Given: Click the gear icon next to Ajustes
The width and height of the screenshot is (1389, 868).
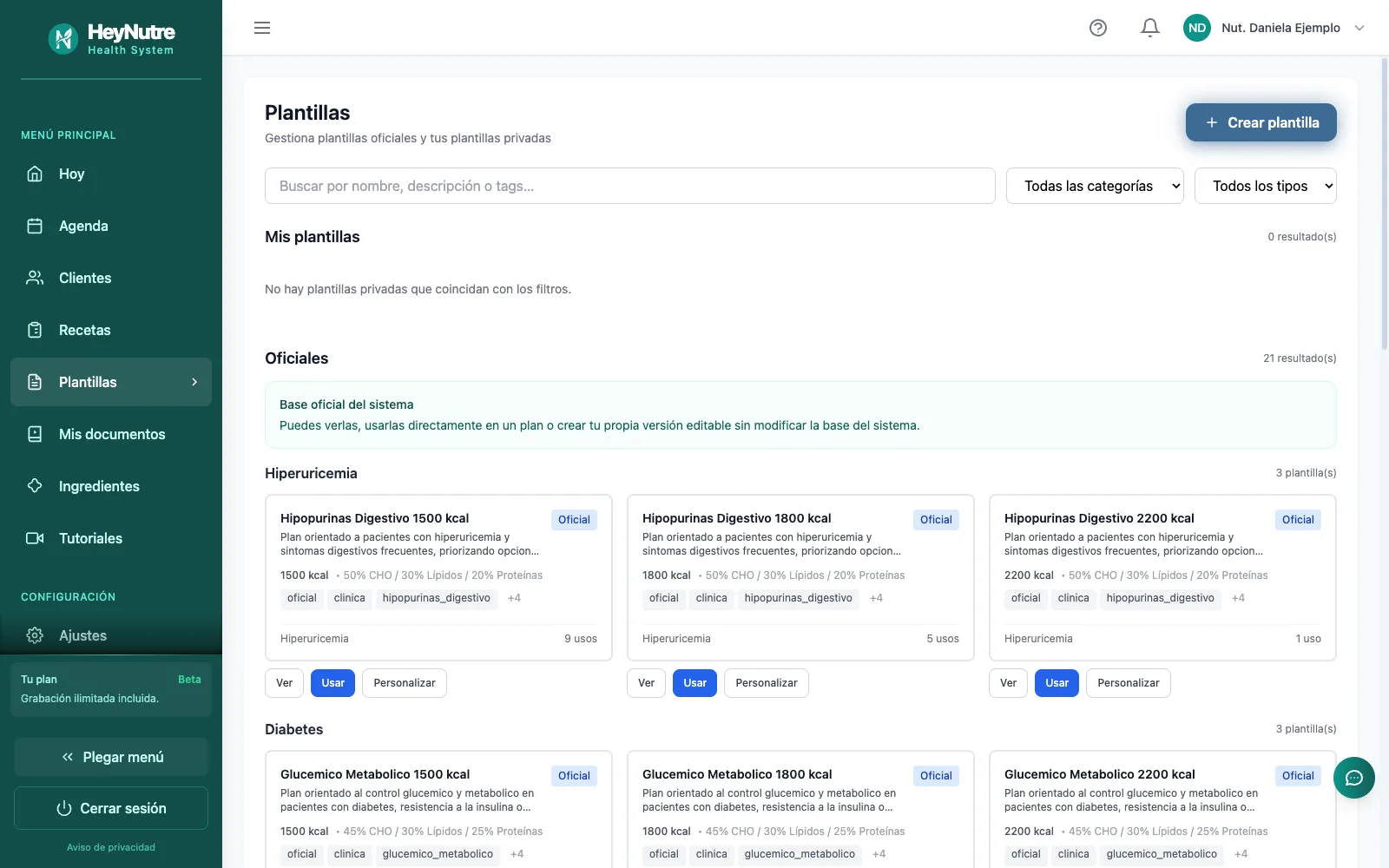Looking at the screenshot, I should [x=35, y=635].
